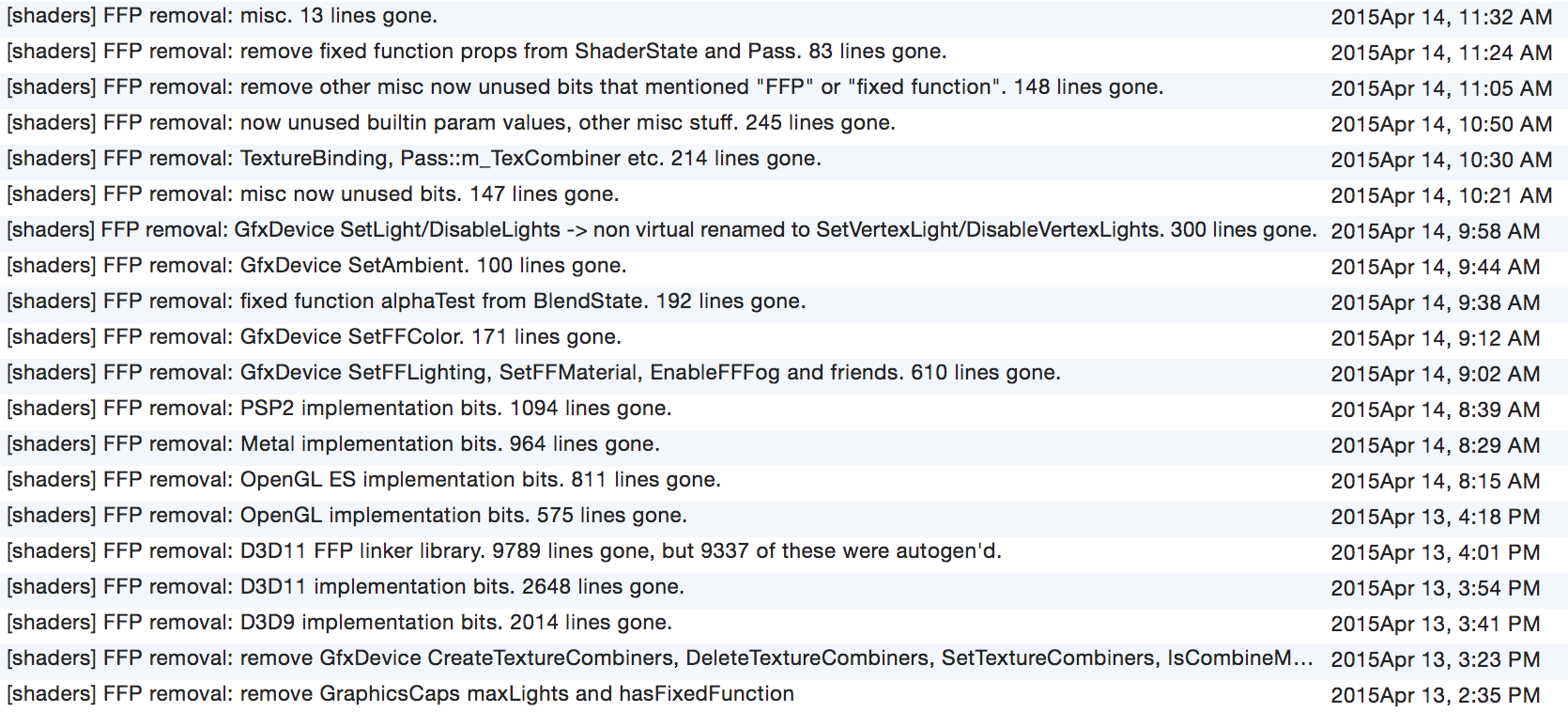The image size is (1568, 712).
Task: Click the D3D11 FFP linker library commit
Action: point(784,551)
